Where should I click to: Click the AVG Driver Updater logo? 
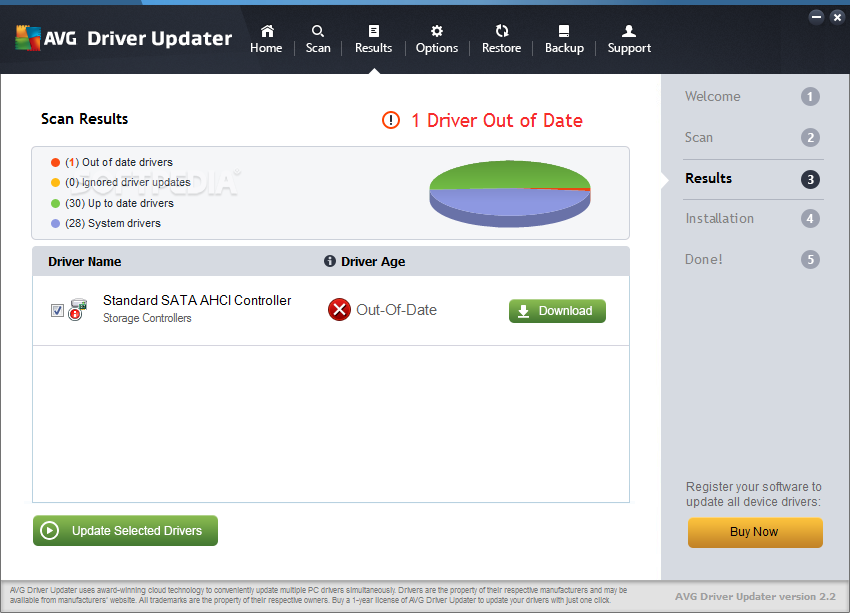click(123, 39)
